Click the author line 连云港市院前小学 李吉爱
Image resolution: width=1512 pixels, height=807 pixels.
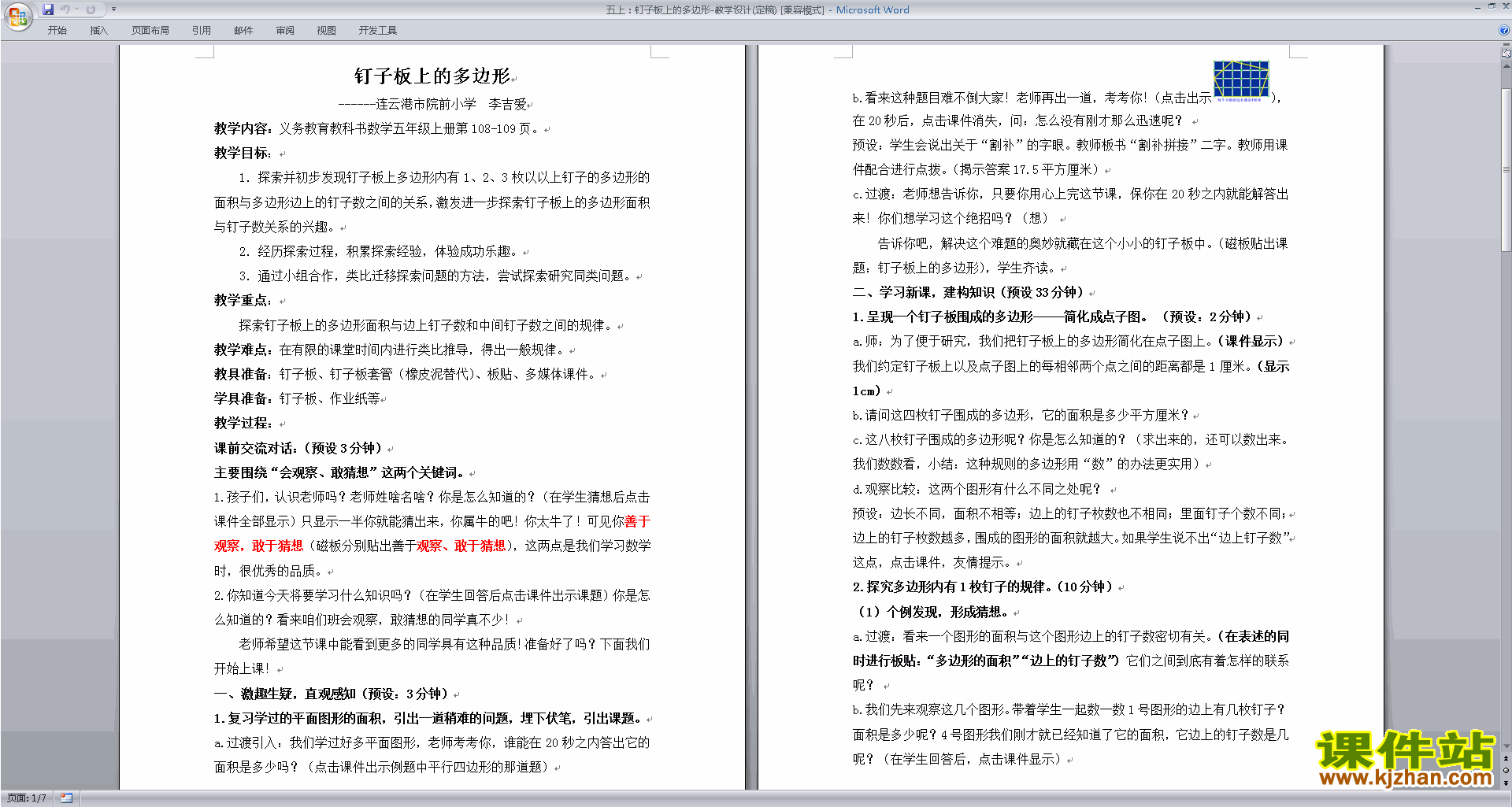tap(450, 104)
